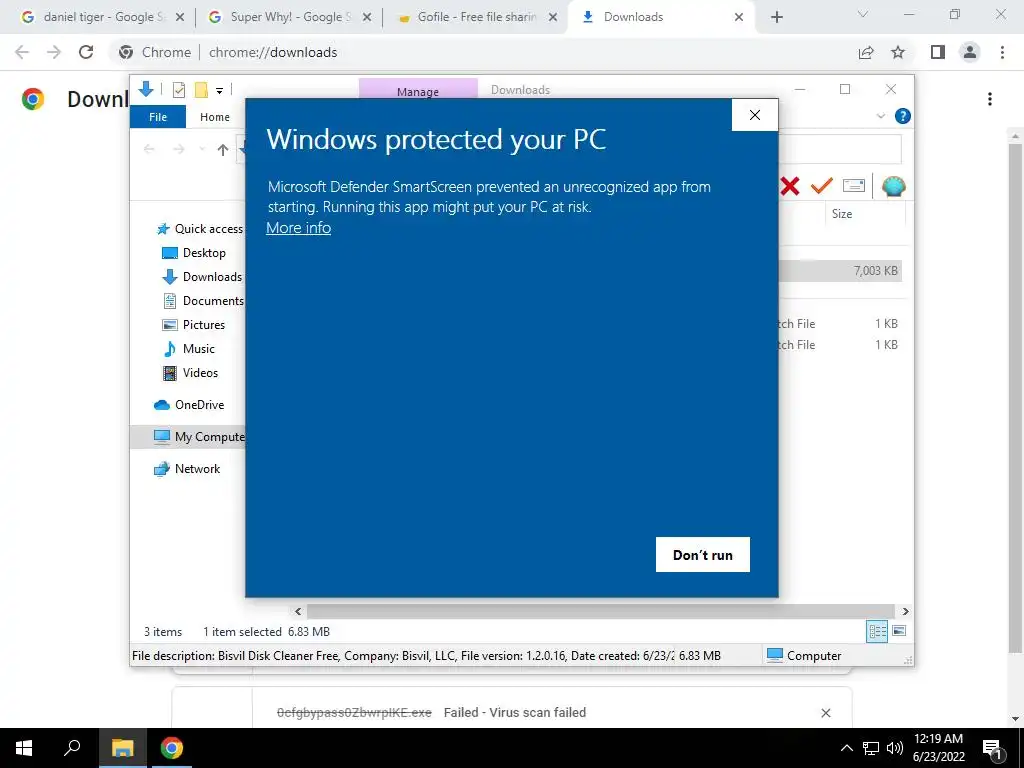The image size is (1024, 768).
Task: Collapse the Explorer ribbon with chevron
Action: click(x=880, y=116)
